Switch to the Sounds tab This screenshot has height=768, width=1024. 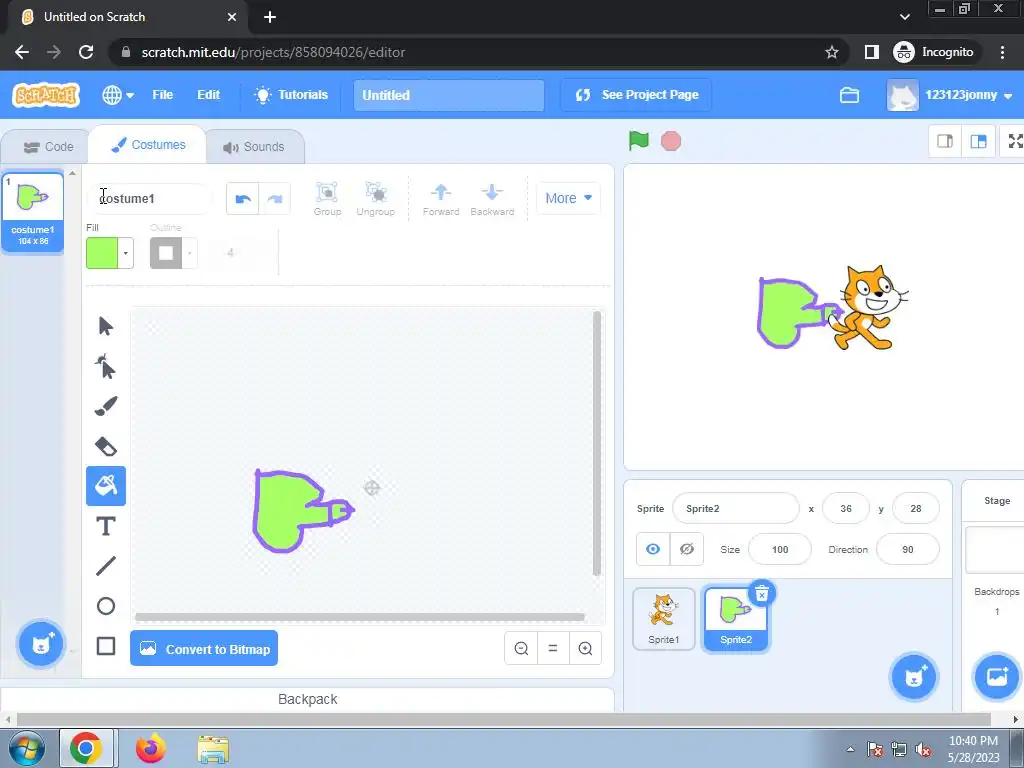point(254,147)
